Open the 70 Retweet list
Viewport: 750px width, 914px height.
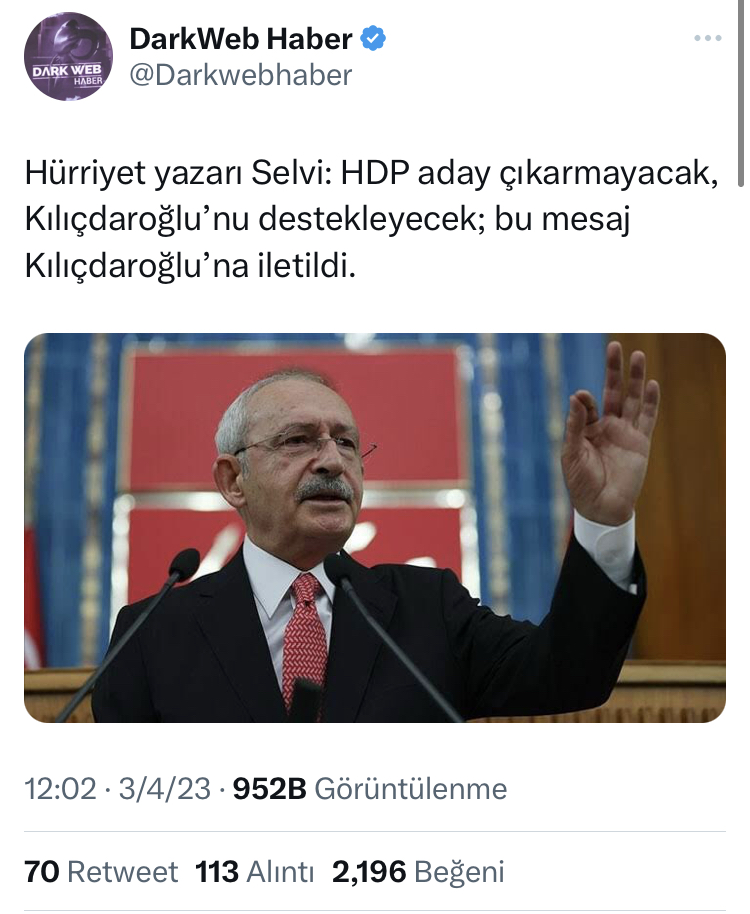101,872
